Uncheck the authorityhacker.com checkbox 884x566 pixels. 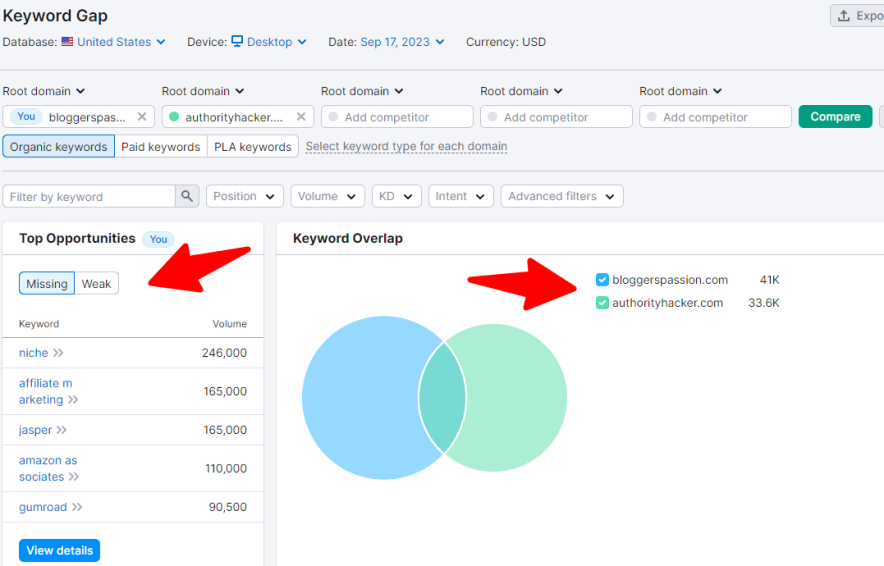(602, 303)
